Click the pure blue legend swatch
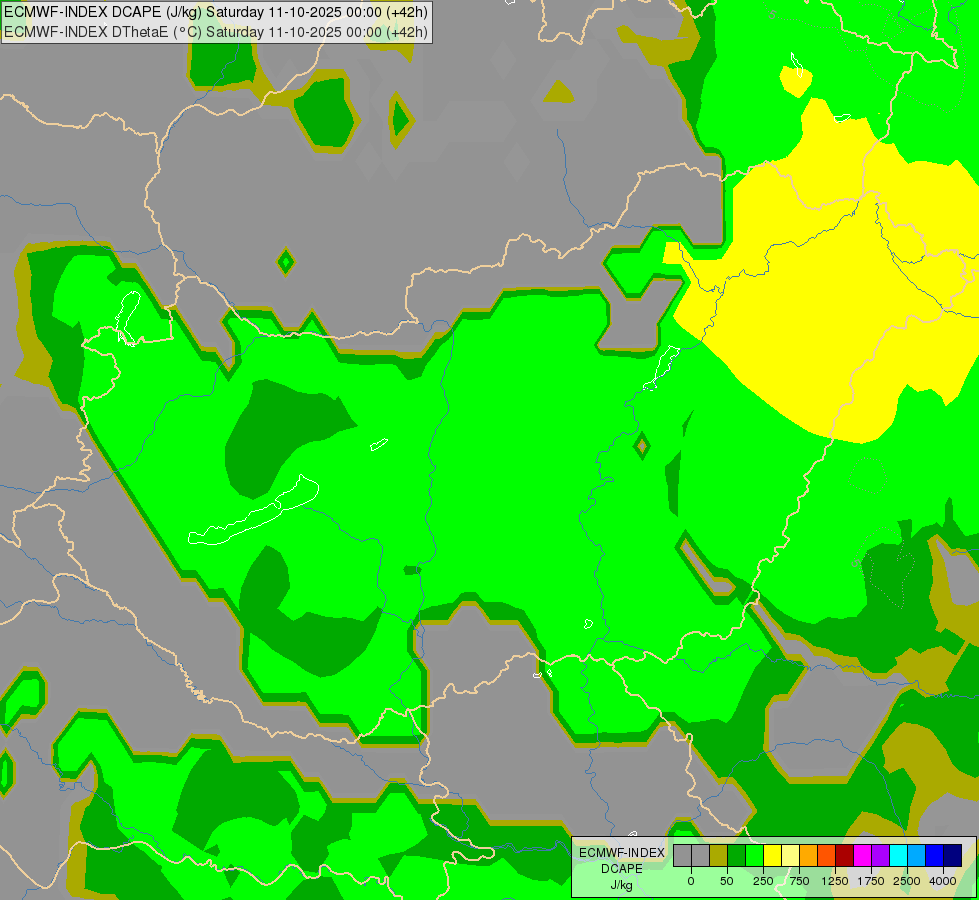The height and width of the screenshot is (900, 979). tap(934, 855)
